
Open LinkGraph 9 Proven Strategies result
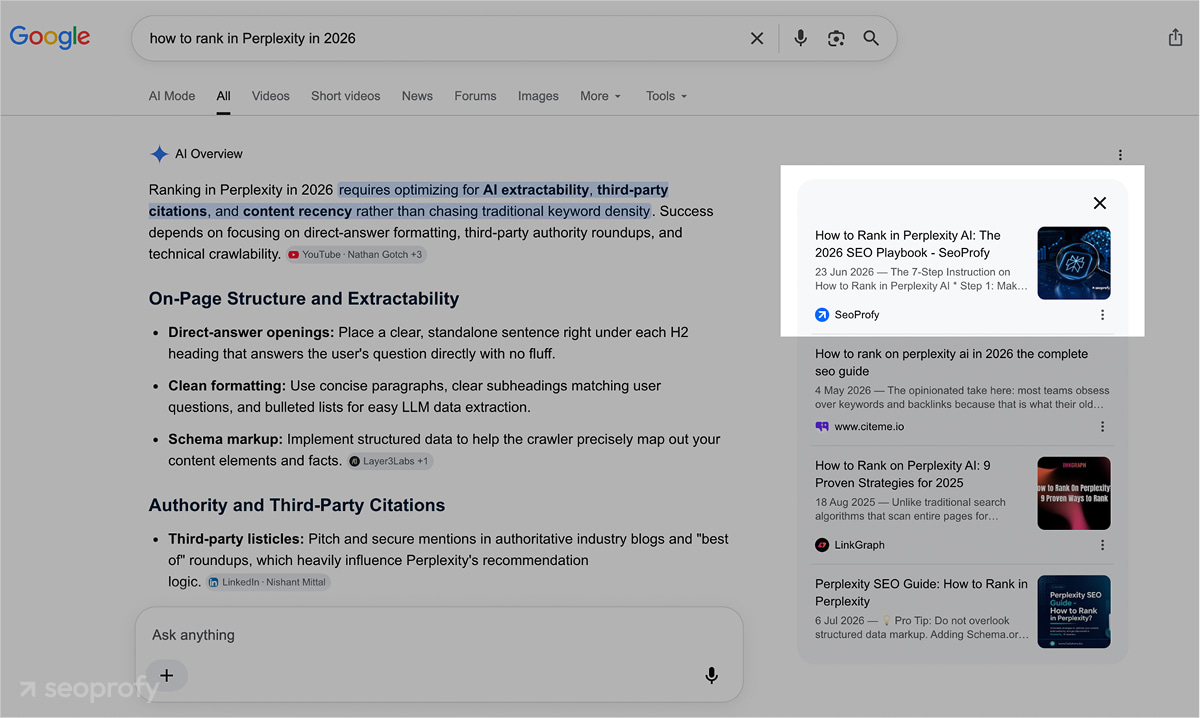click(x=903, y=474)
